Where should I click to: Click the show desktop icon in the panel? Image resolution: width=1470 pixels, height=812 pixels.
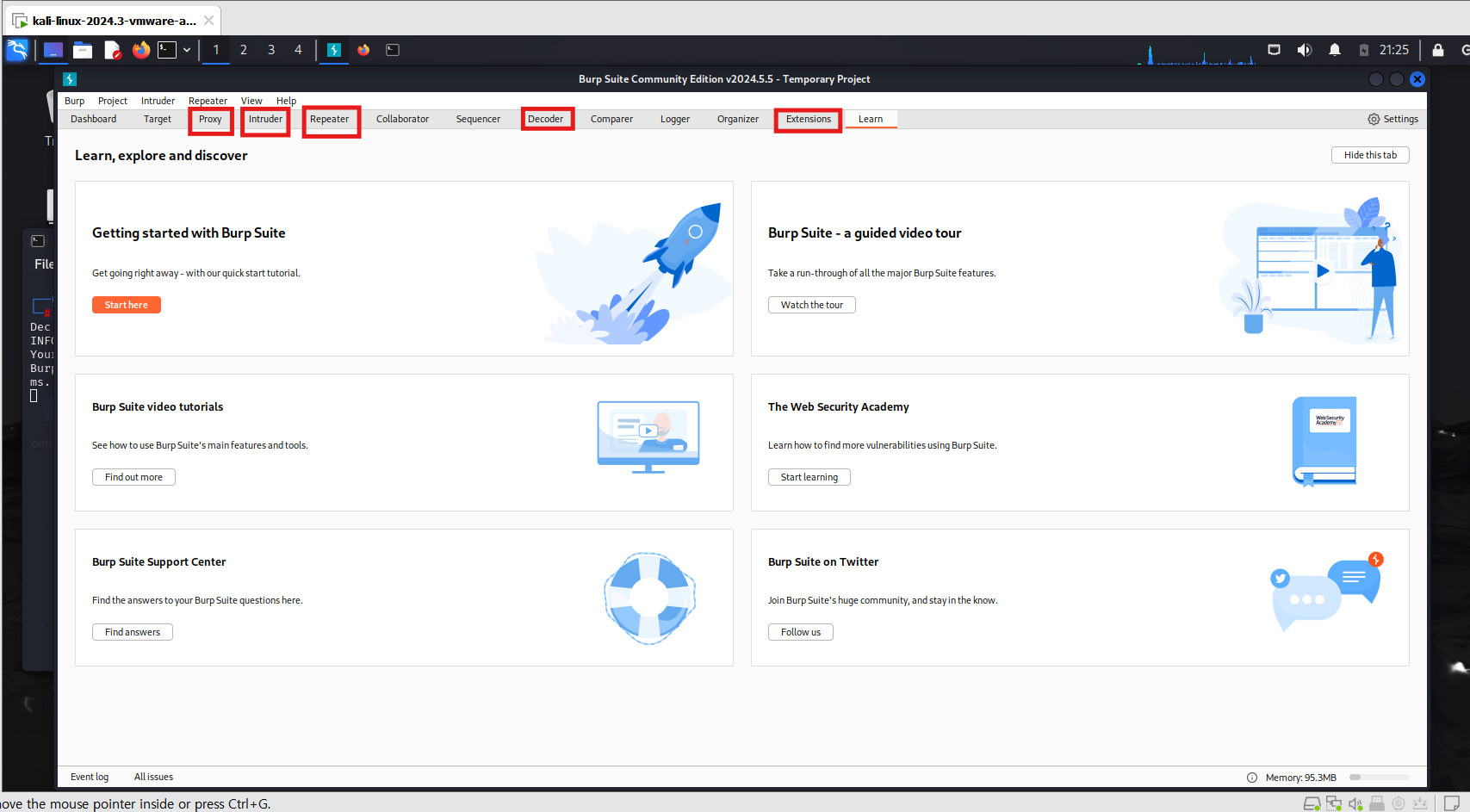pyautogui.click(x=53, y=50)
